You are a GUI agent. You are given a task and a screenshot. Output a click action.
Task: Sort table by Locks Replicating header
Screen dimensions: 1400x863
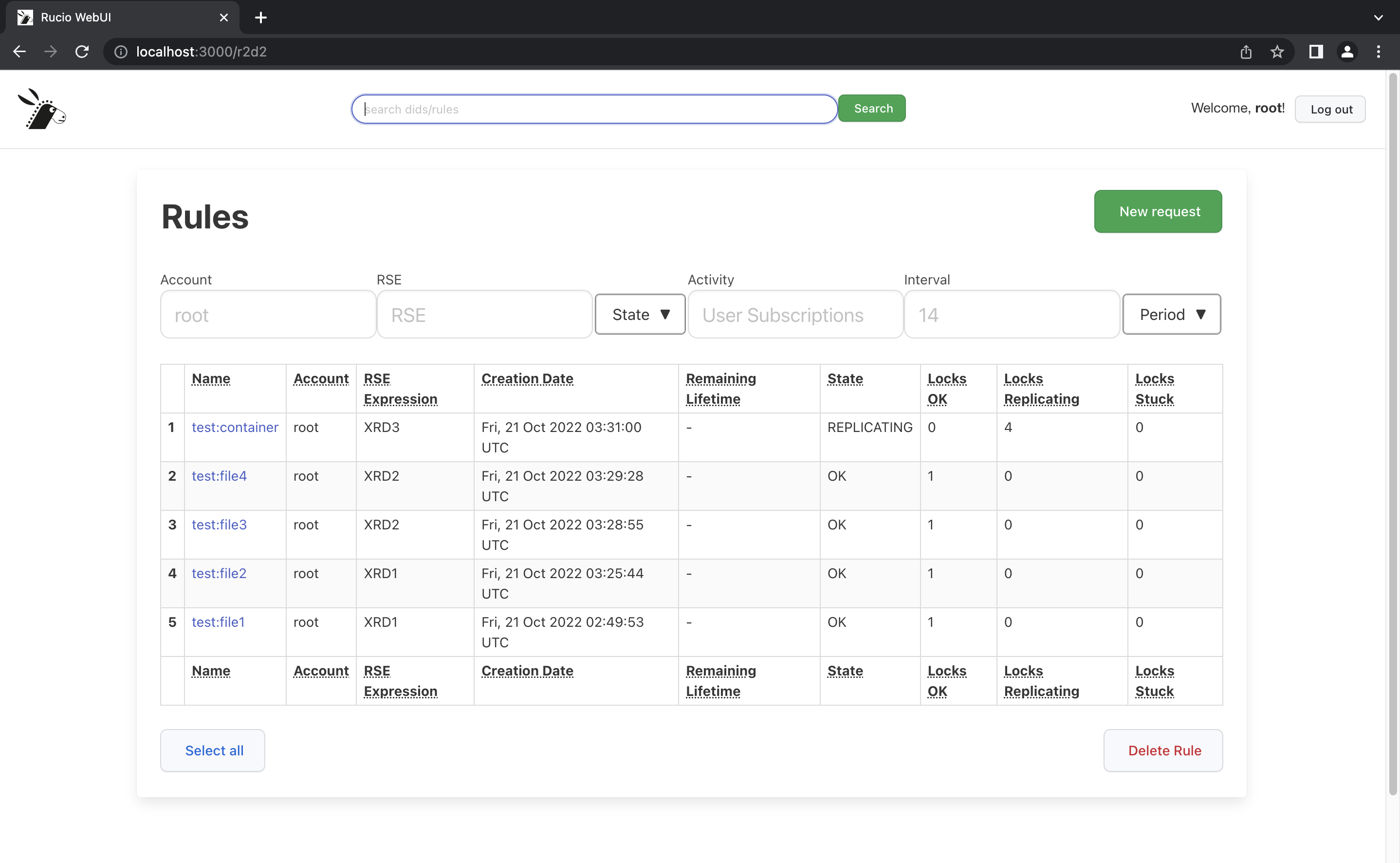point(1041,389)
